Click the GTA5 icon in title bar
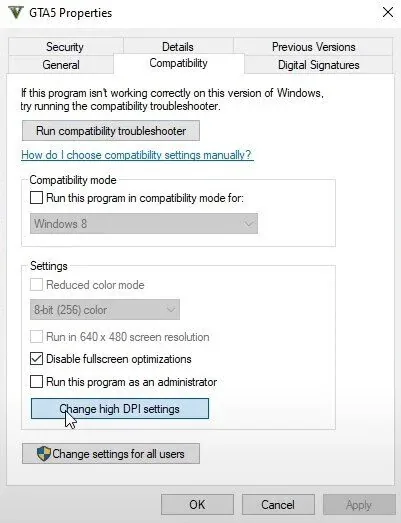The width and height of the screenshot is (401, 523). coord(15,13)
